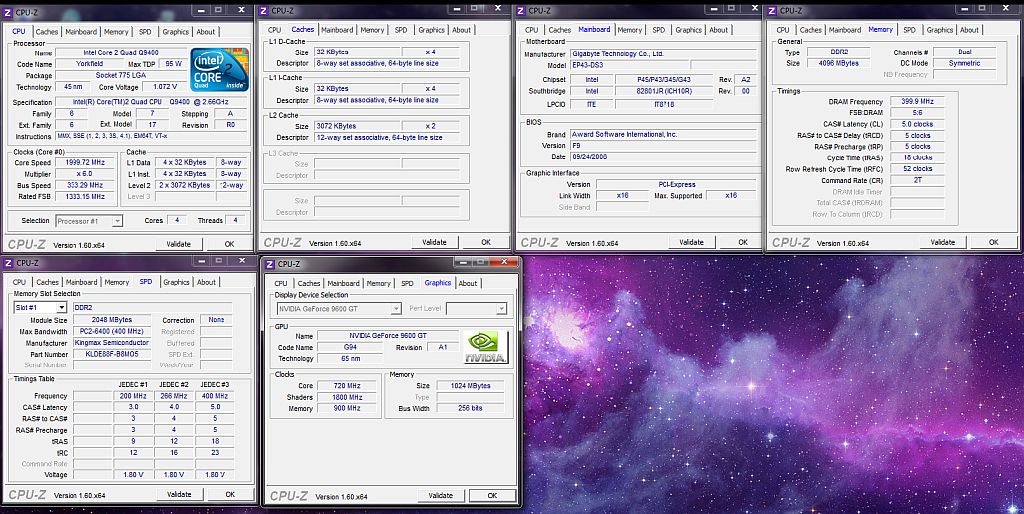Click Validate in the Caches window
The width and height of the screenshot is (1024, 514).
tap(434, 242)
